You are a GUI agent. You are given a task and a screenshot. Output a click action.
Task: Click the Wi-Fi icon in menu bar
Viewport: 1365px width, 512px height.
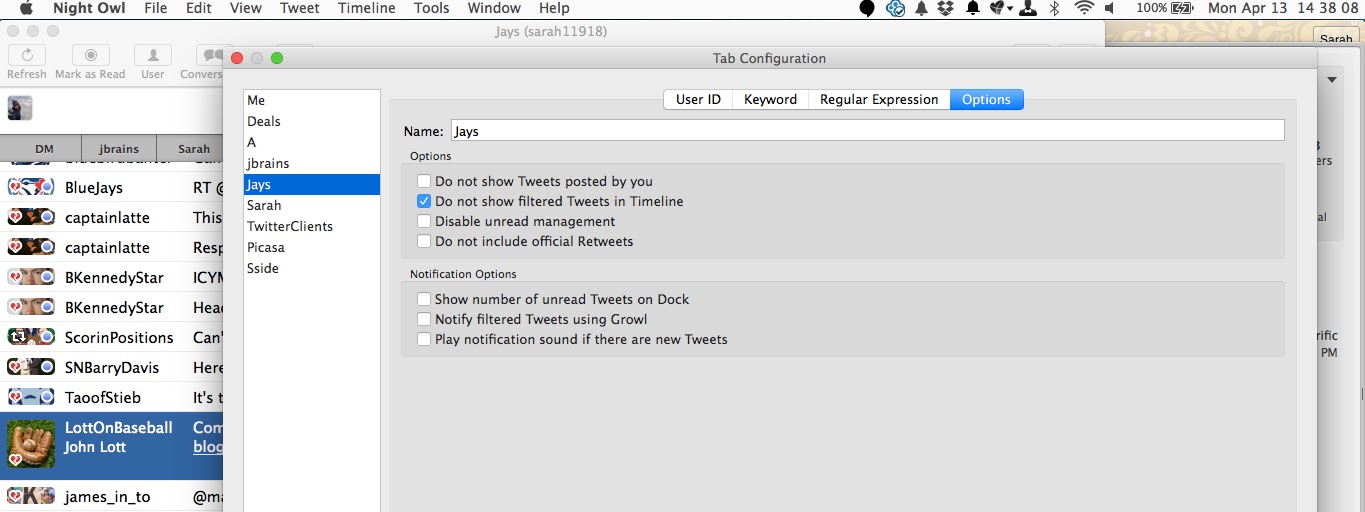coord(1084,8)
